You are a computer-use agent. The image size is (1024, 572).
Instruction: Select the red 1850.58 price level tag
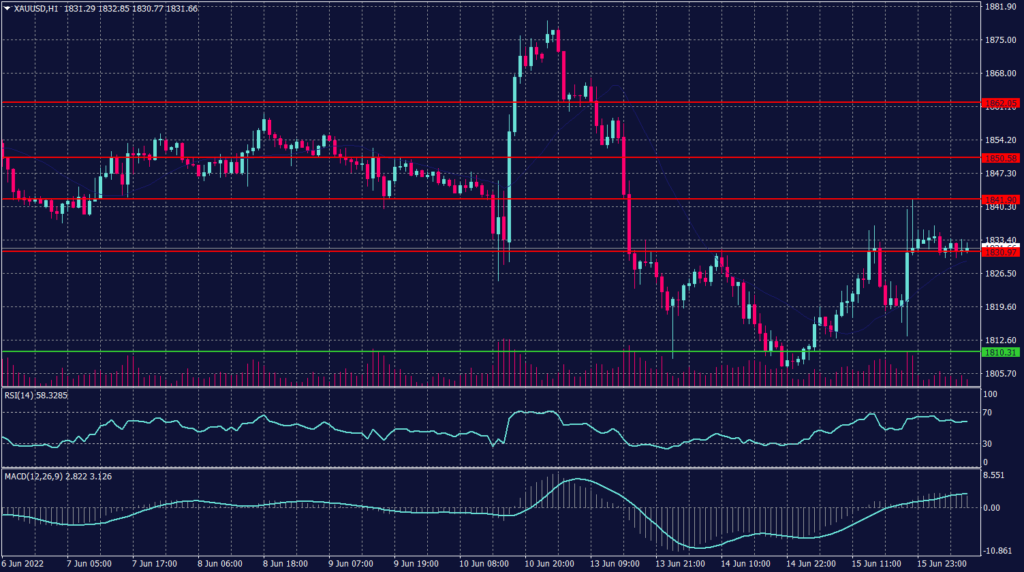1000,158
